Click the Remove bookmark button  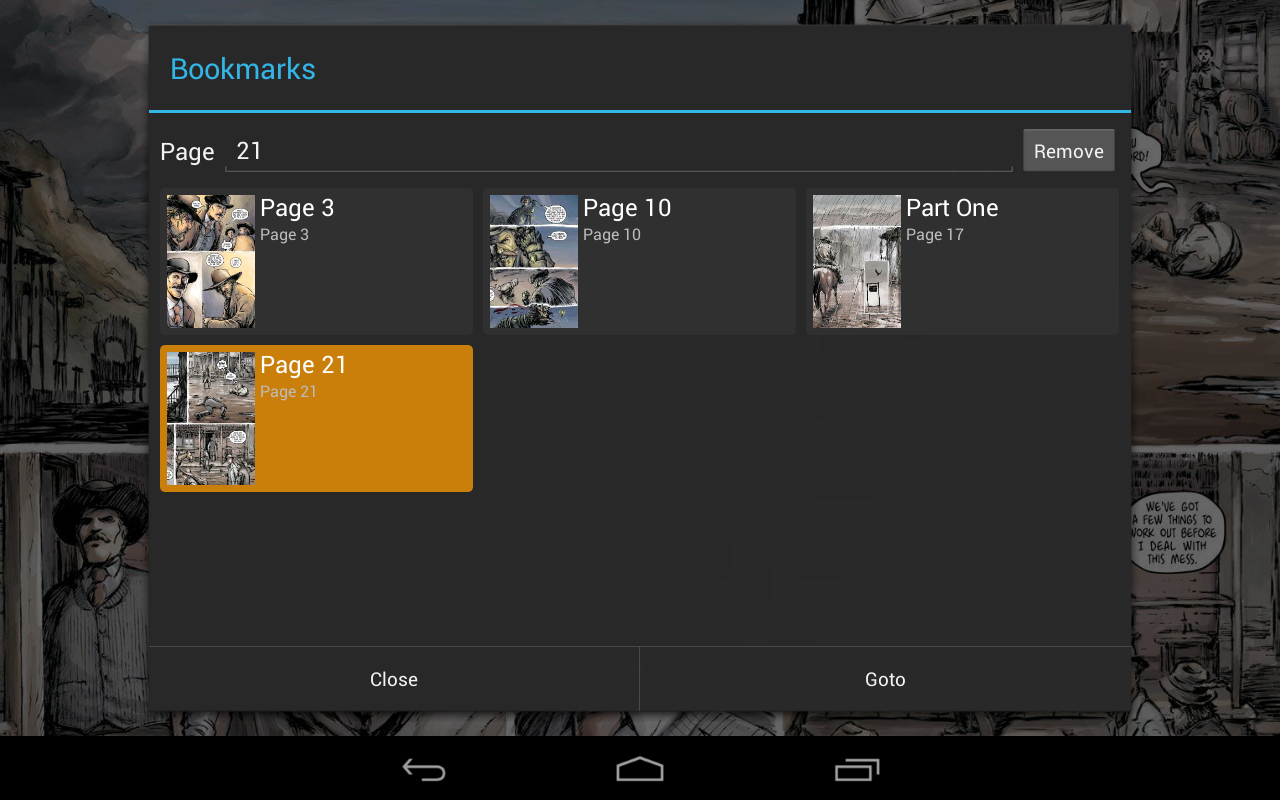coord(1069,151)
